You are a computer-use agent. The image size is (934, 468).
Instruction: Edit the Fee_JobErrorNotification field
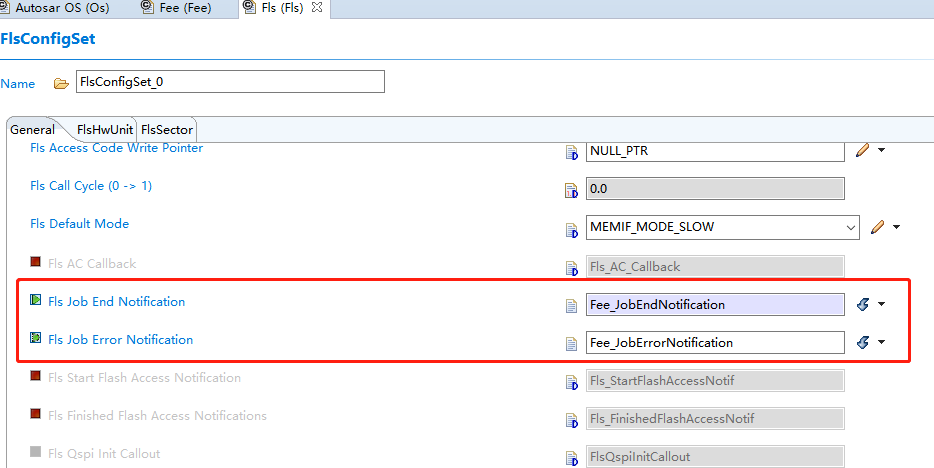coord(715,342)
